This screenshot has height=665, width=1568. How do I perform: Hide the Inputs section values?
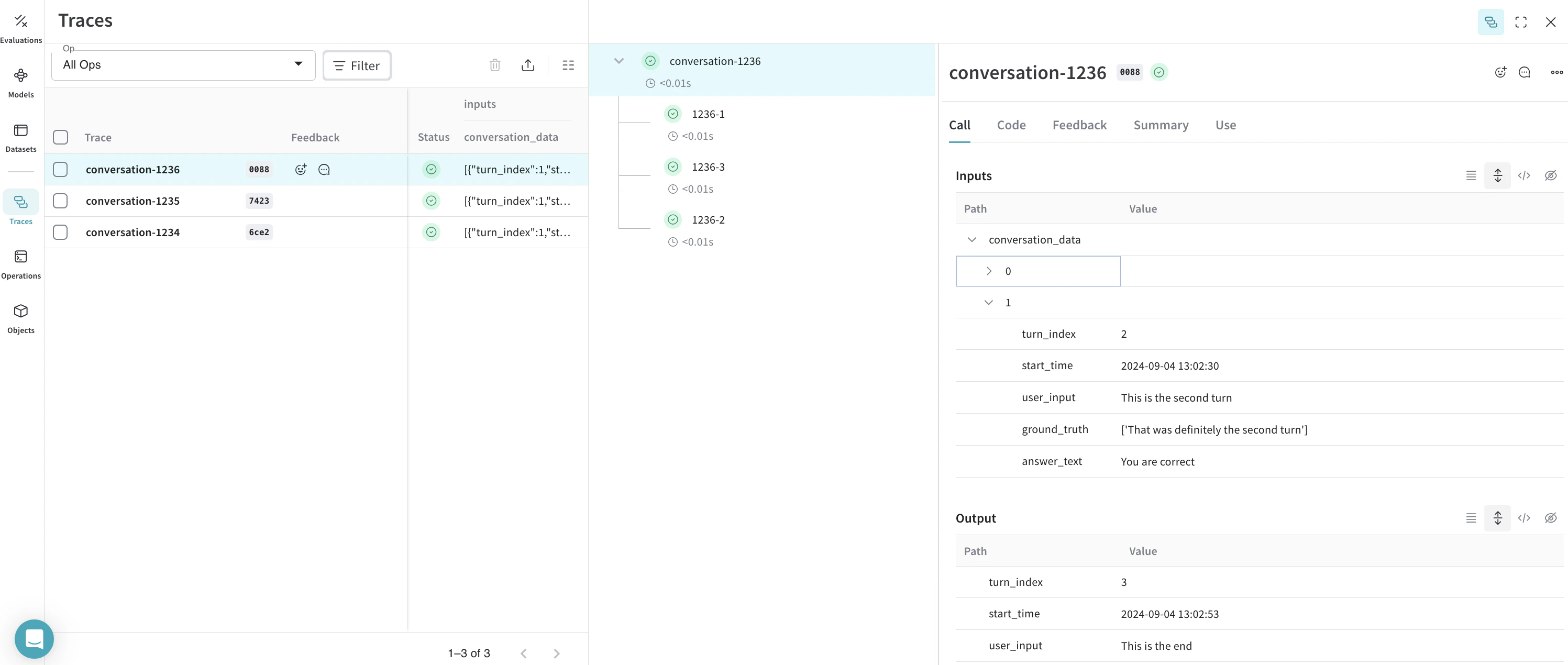[1550, 176]
